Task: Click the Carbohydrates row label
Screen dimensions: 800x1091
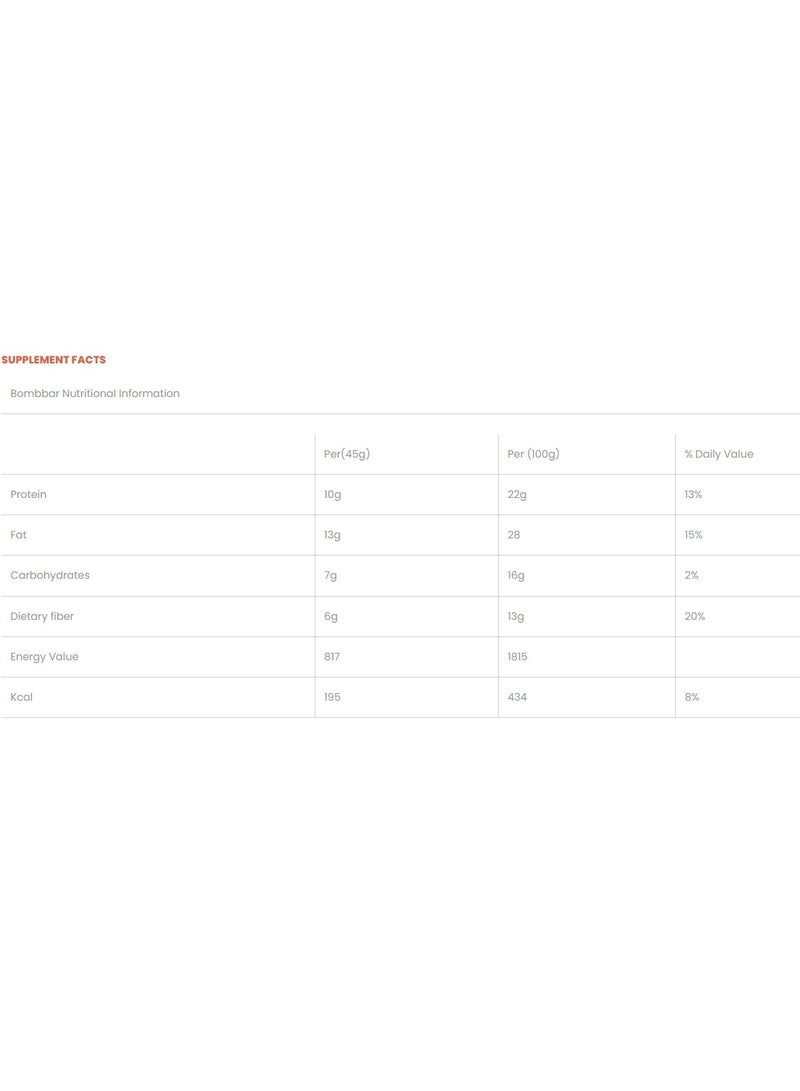Action: (50, 576)
